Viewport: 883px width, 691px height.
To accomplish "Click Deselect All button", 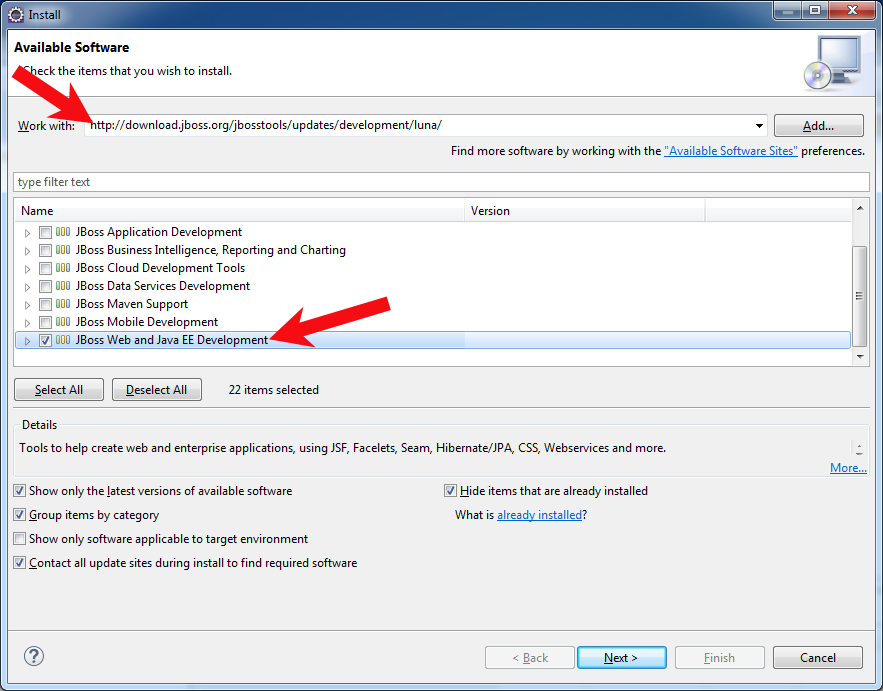I will click(157, 390).
